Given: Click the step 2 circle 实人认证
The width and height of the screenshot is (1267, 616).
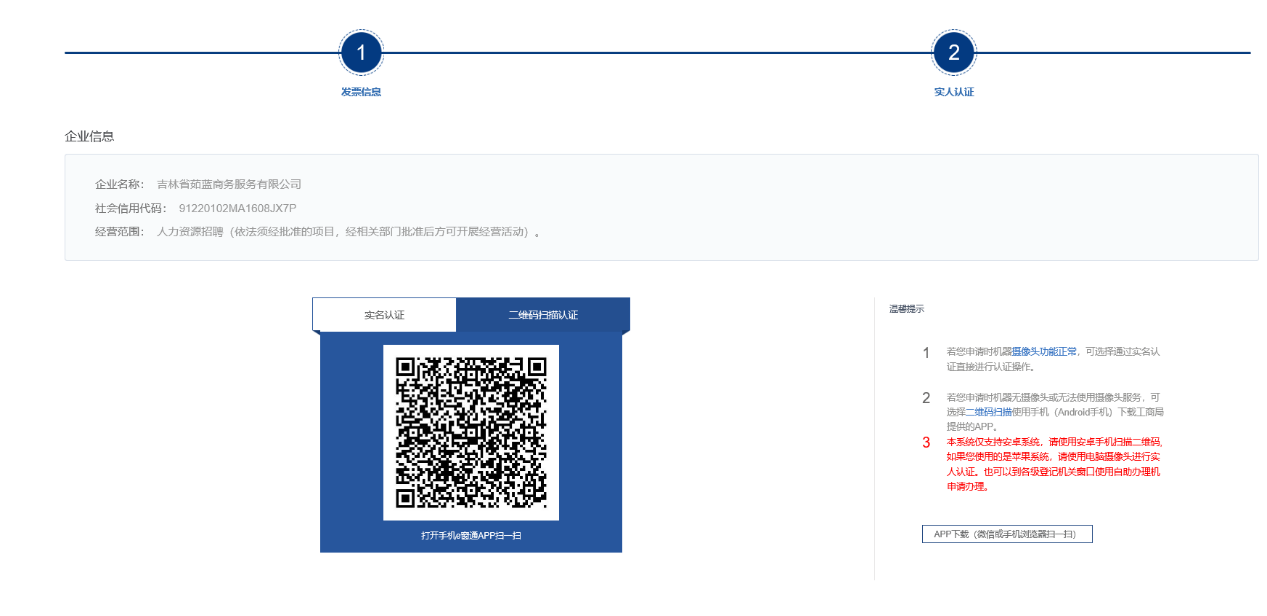Looking at the screenshot, I should click(x=953, y=53).
